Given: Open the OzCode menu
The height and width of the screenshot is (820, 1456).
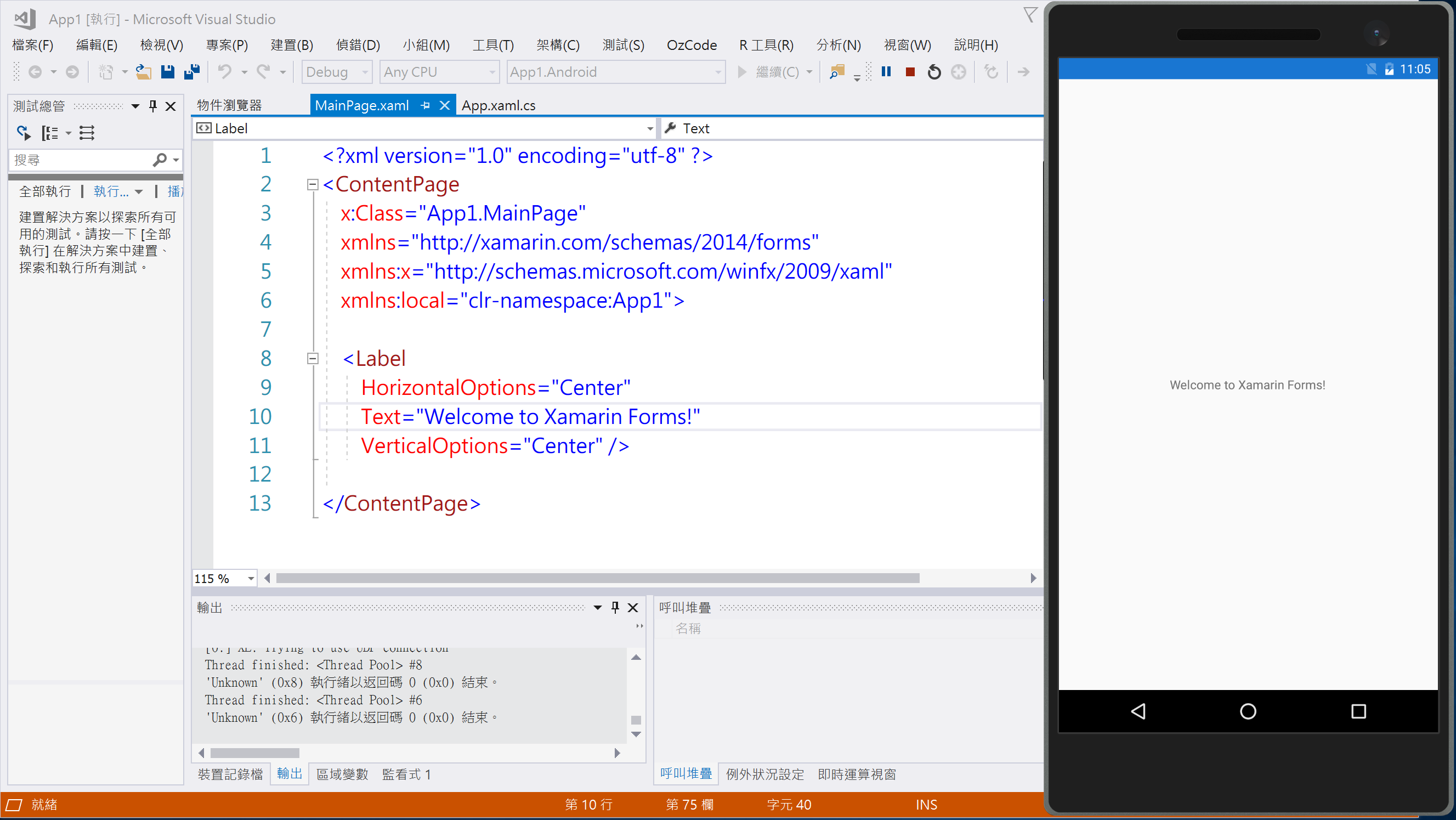Looking at the screenshot, I should coord(692,44).
